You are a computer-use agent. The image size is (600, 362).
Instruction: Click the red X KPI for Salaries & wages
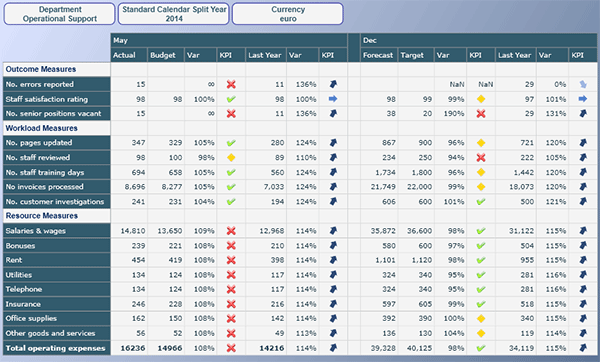231,231
